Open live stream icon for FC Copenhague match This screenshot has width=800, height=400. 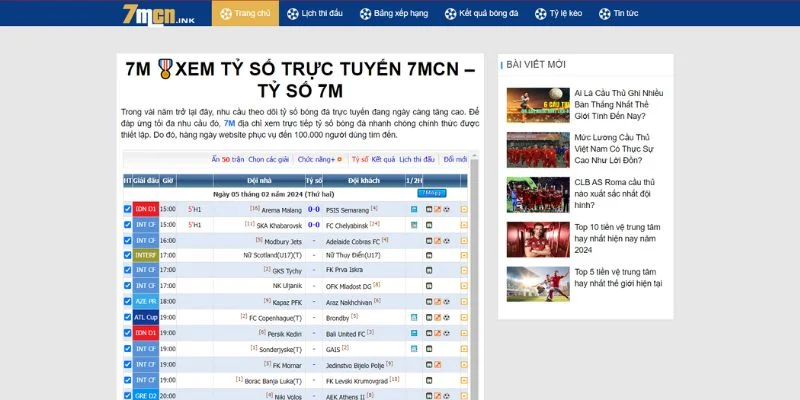click(414, 317)
